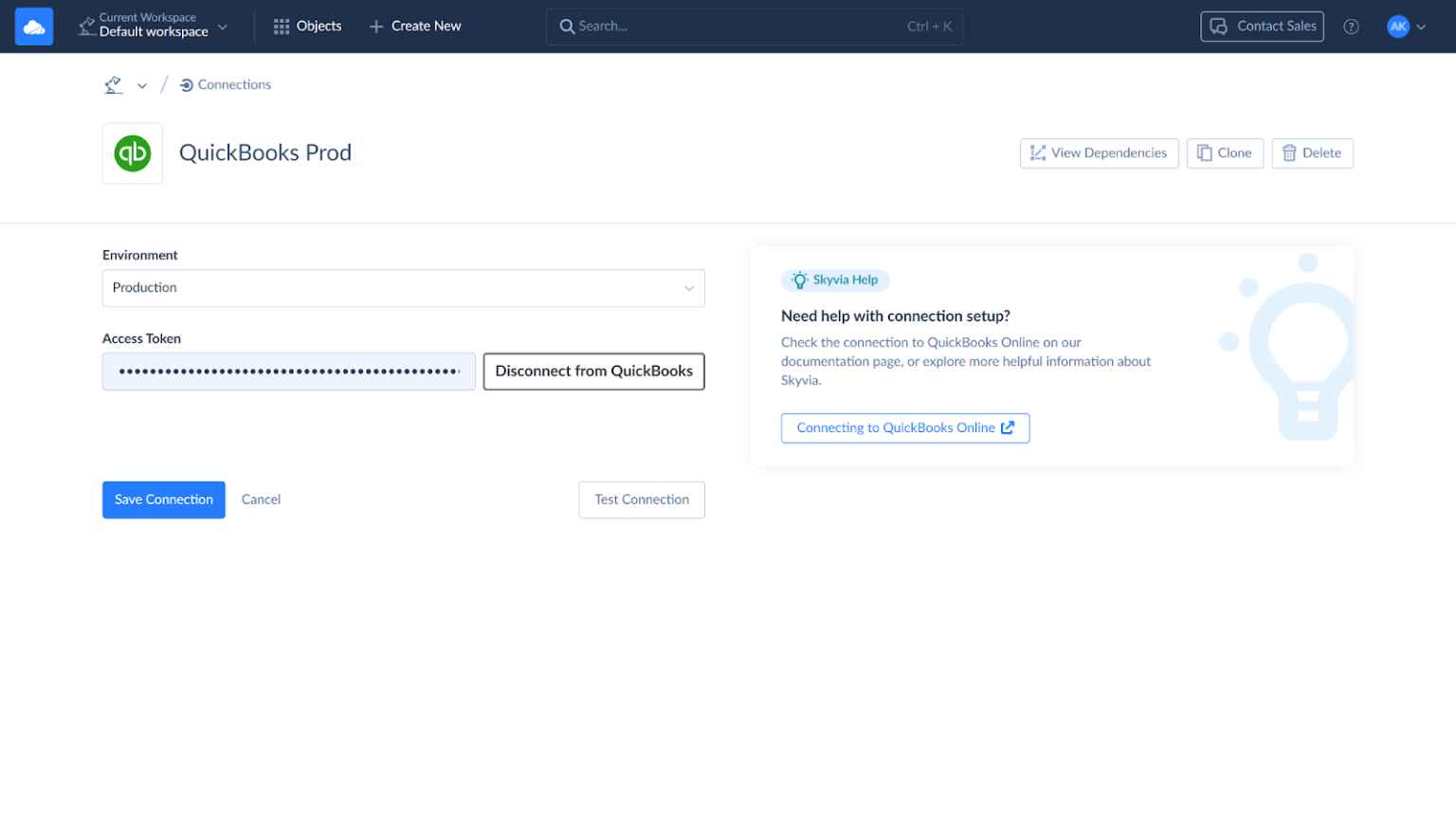Click the Clone connection icon
The height and width of the screenshot is (819, 1456).
pyautogui.click(x=1203, y=153)
